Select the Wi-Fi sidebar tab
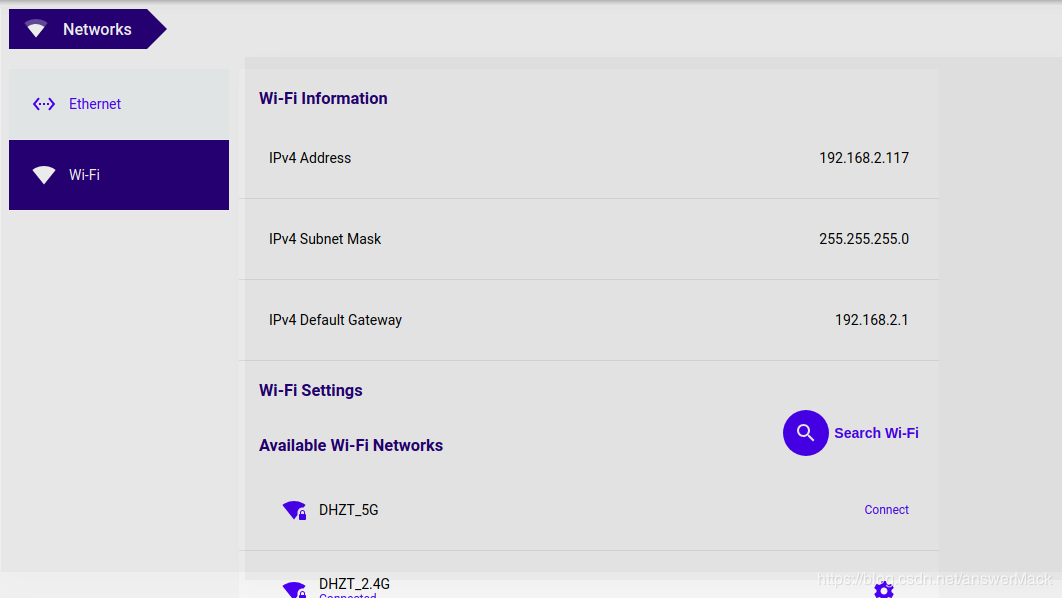This screenshot has height=598, width=1062. click(x=119, y=175)
